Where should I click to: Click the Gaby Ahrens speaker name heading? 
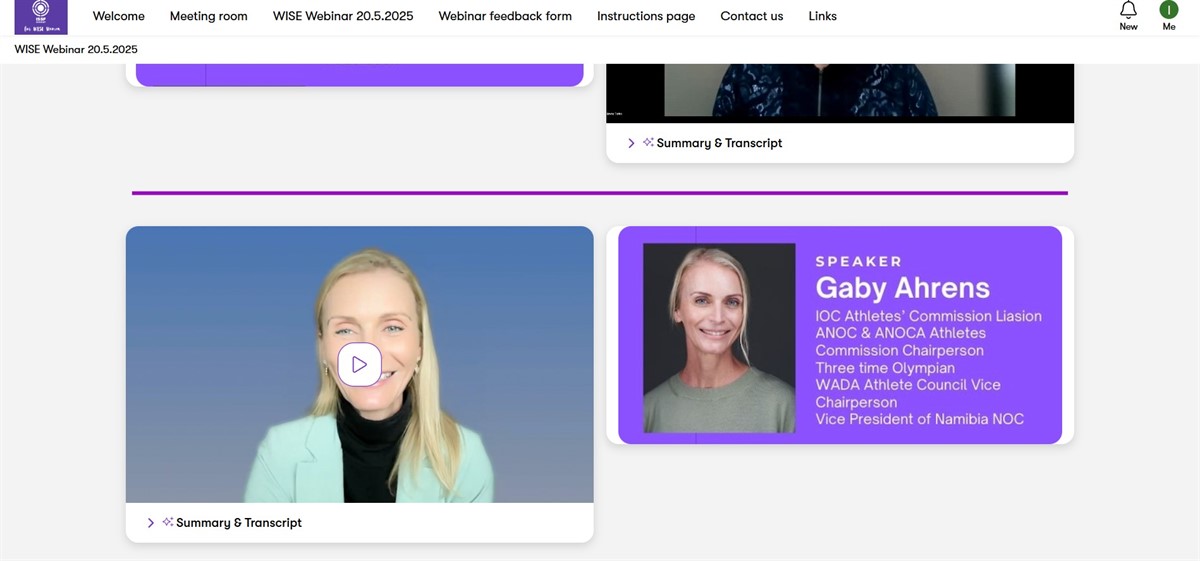tap(903, 288)
